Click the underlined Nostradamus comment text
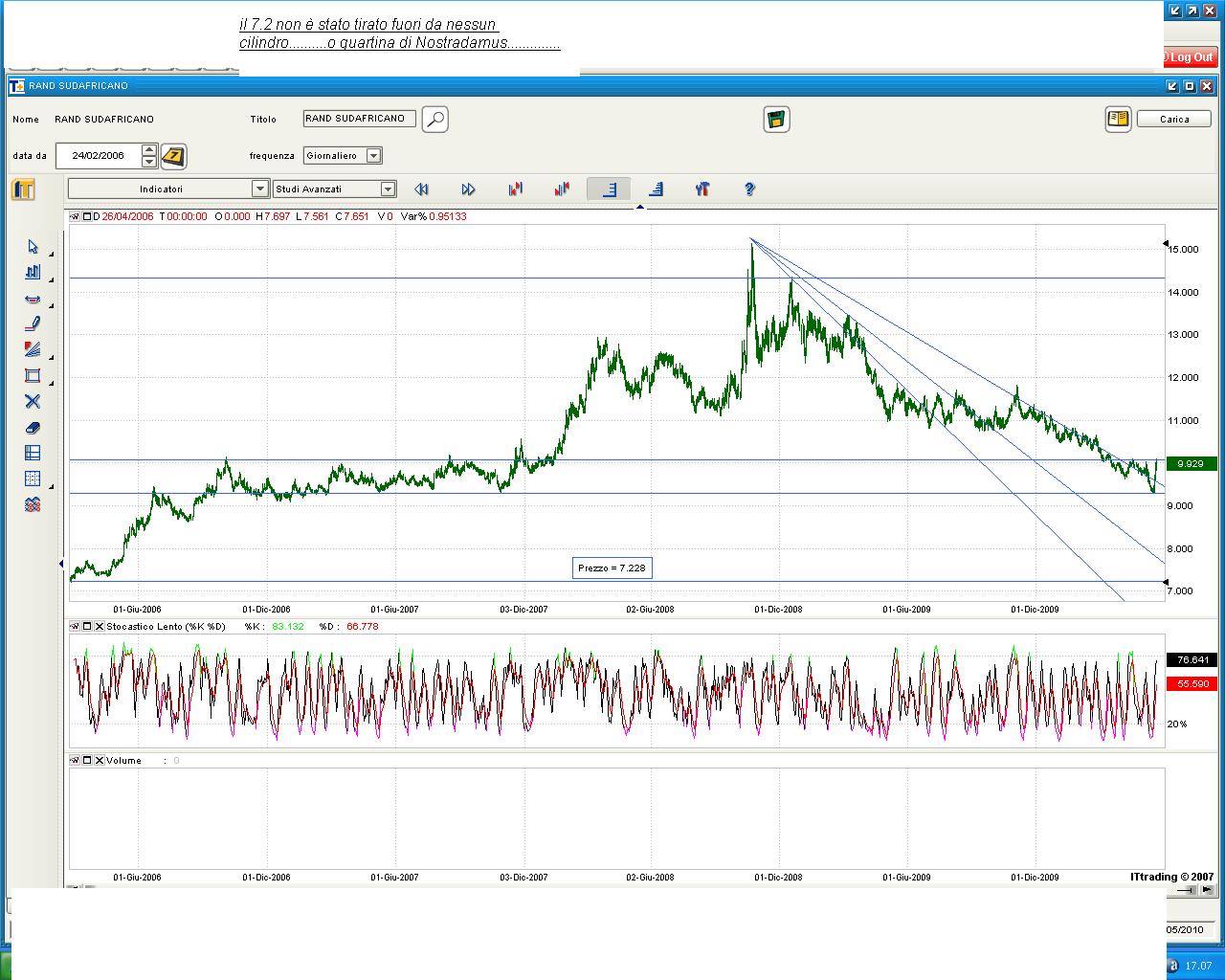Screen dimensions: 1225x980 click(399, 33)
